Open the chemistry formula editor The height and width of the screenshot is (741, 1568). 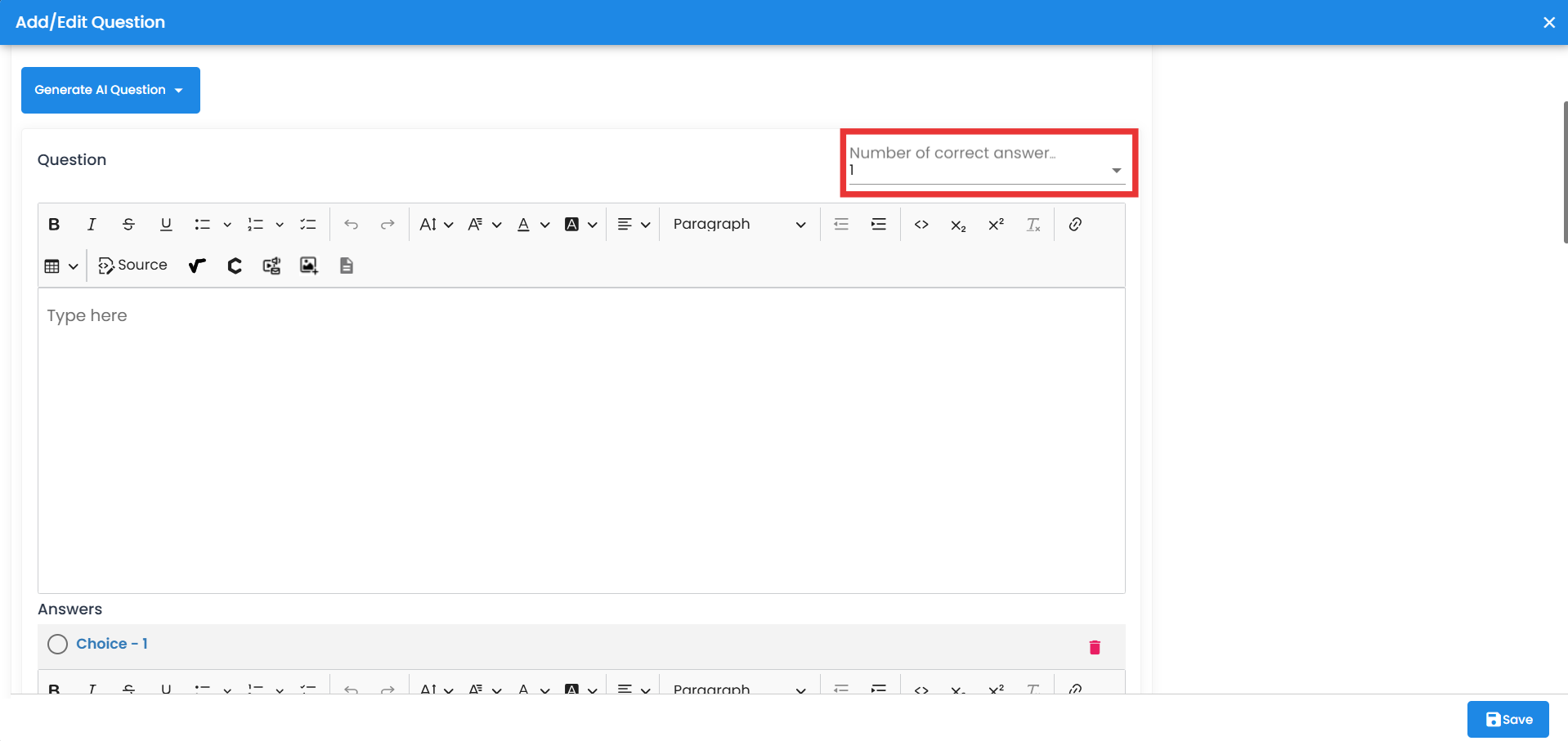pos(235,266)
